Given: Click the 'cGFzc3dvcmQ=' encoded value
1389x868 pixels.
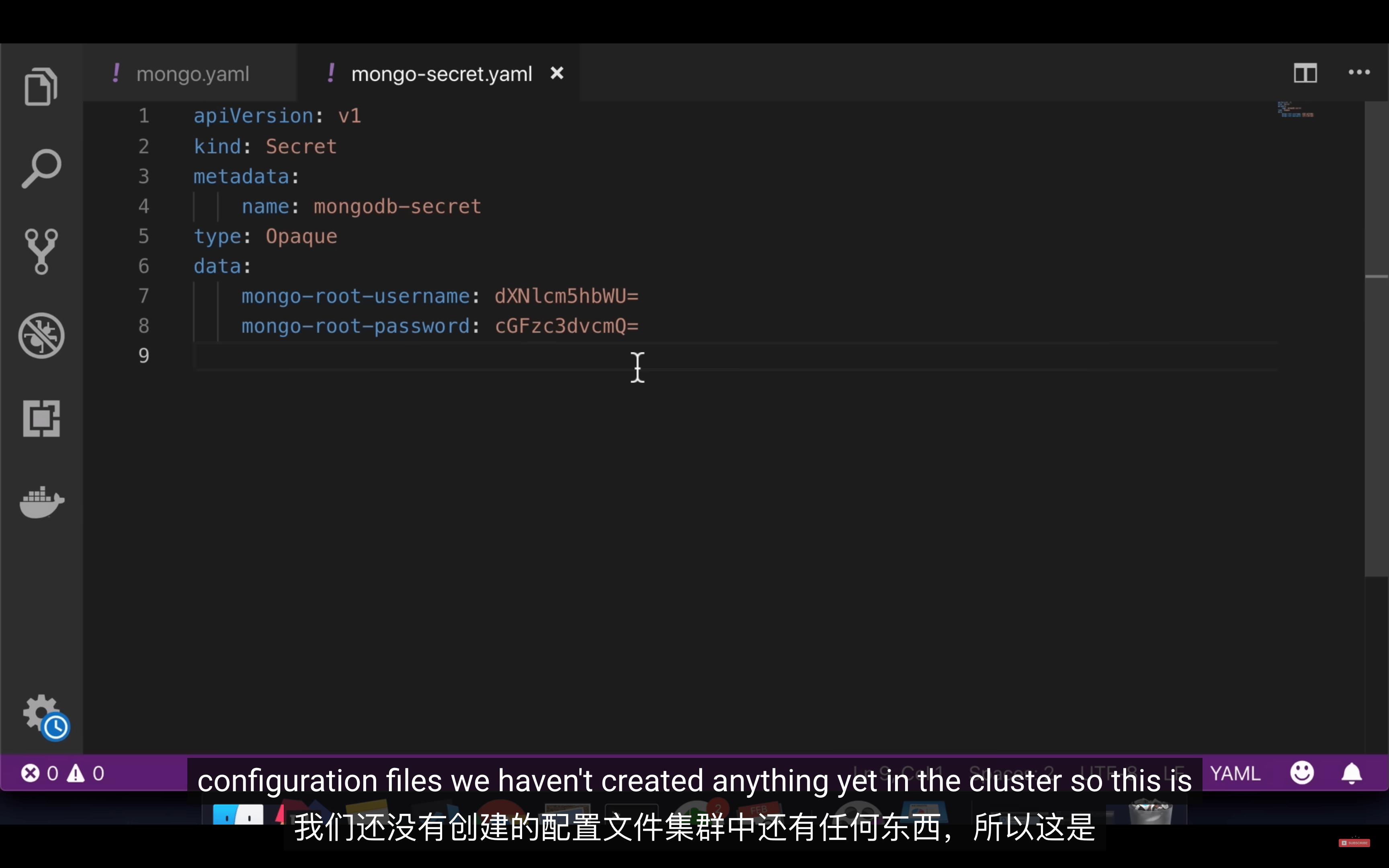Looking at the screenshot, I should (567, 326).
